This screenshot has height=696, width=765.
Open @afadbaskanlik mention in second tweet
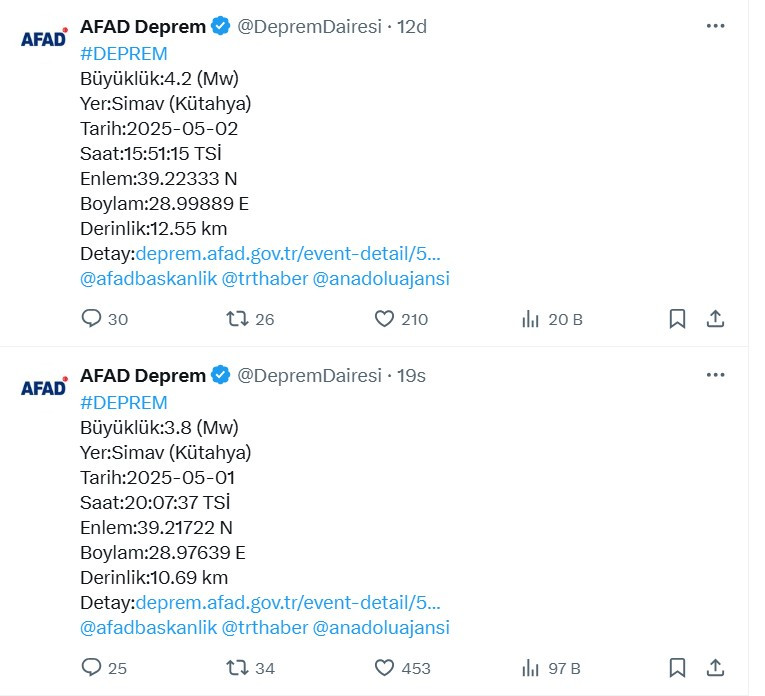click(148, 628)
